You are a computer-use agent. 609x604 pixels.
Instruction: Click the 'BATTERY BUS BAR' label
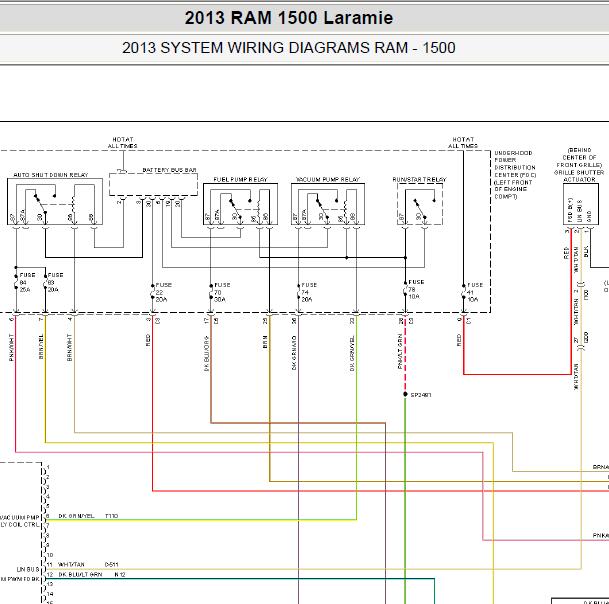[x=169, y=170]
